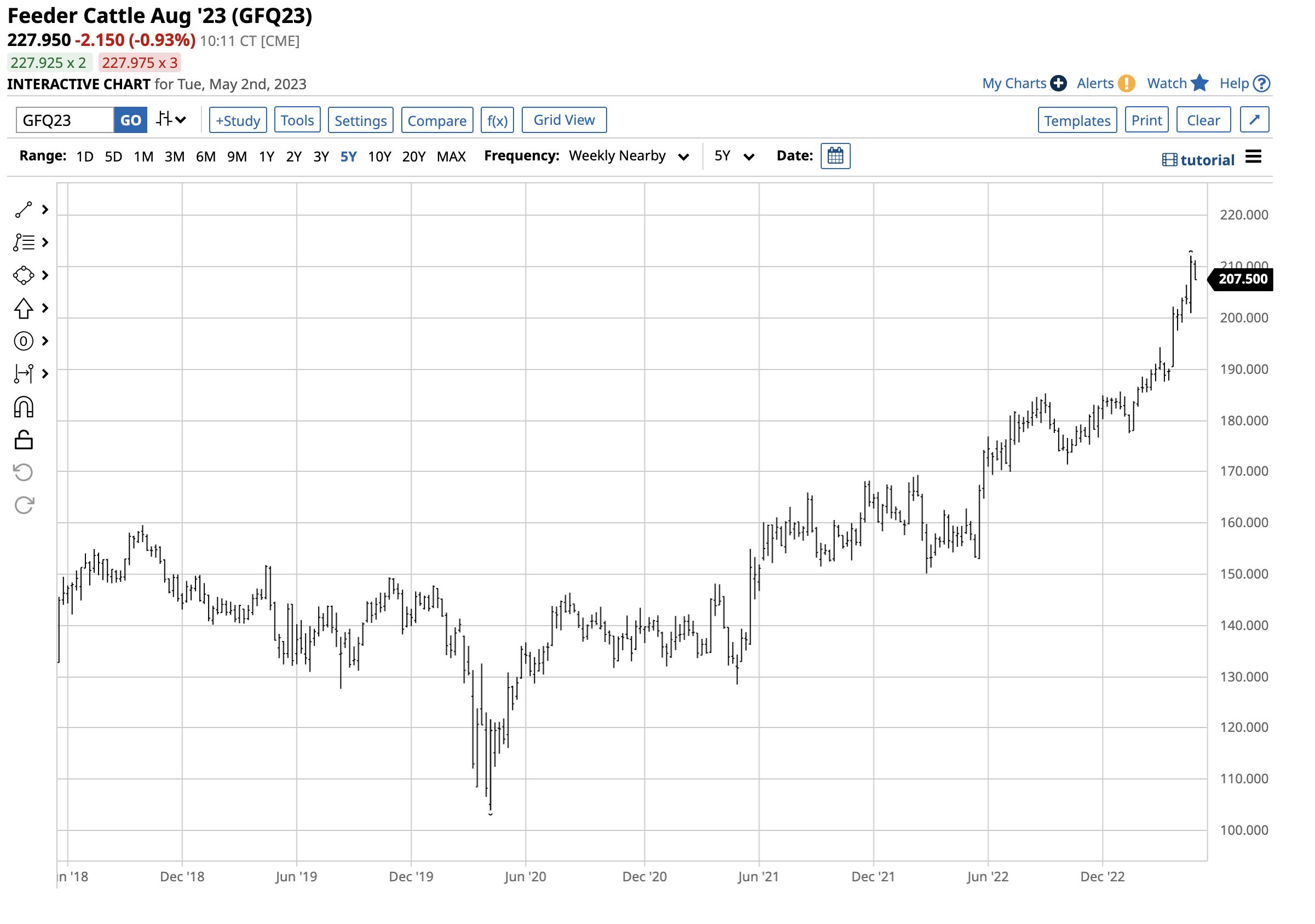
Task: Click the Watch star icon
Action: 1199,84
